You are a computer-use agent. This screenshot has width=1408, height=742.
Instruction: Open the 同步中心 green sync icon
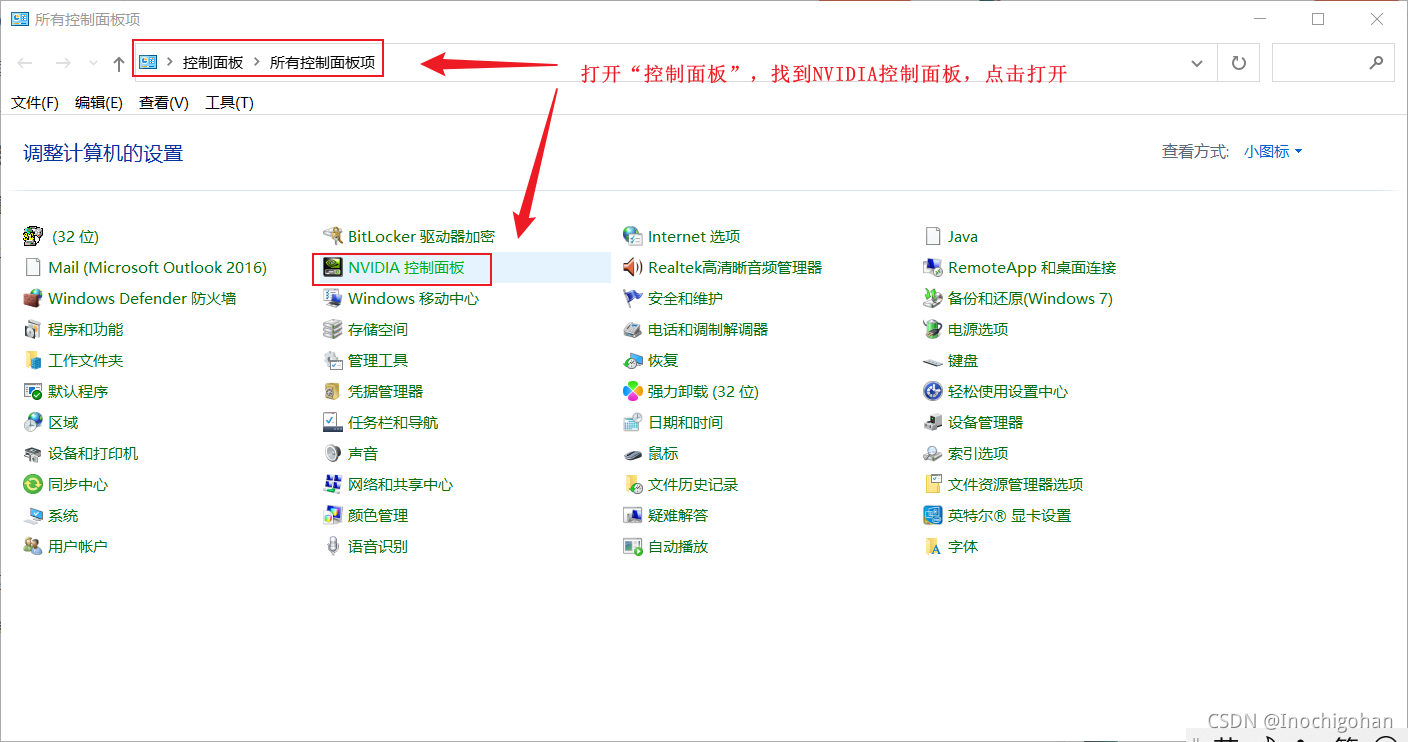33,485
